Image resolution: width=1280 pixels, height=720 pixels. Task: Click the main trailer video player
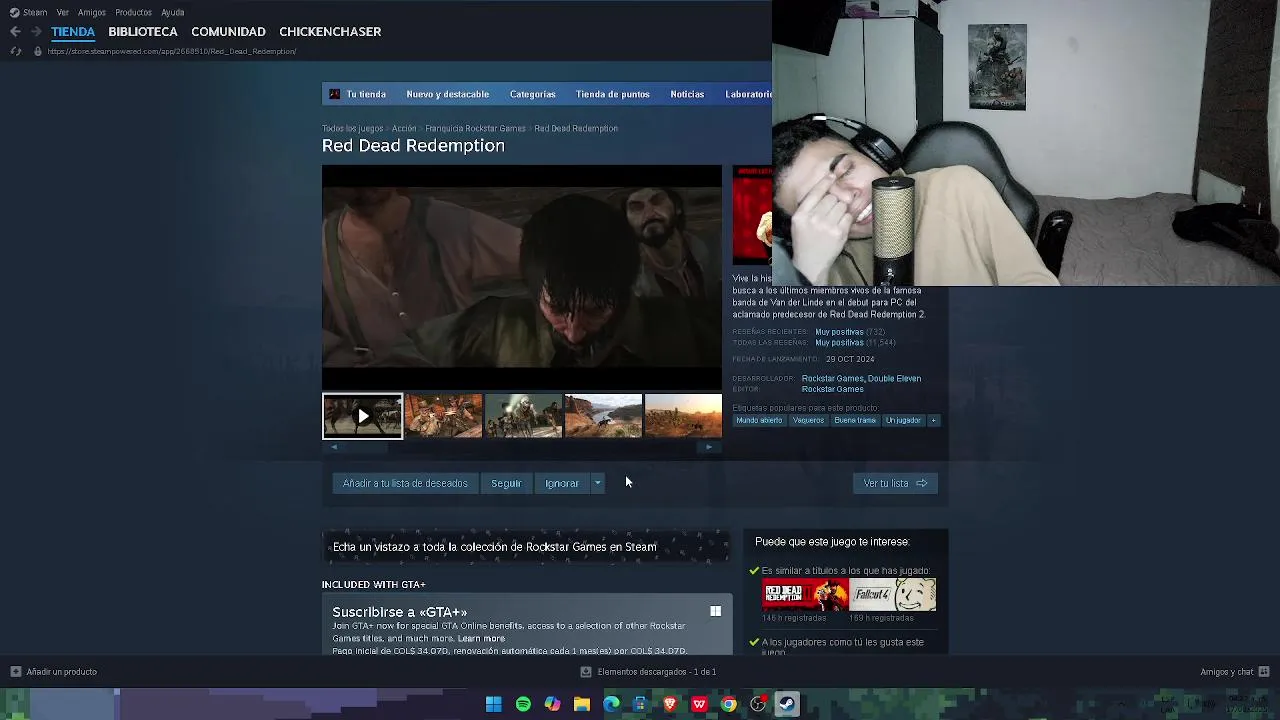coord(521,277)
